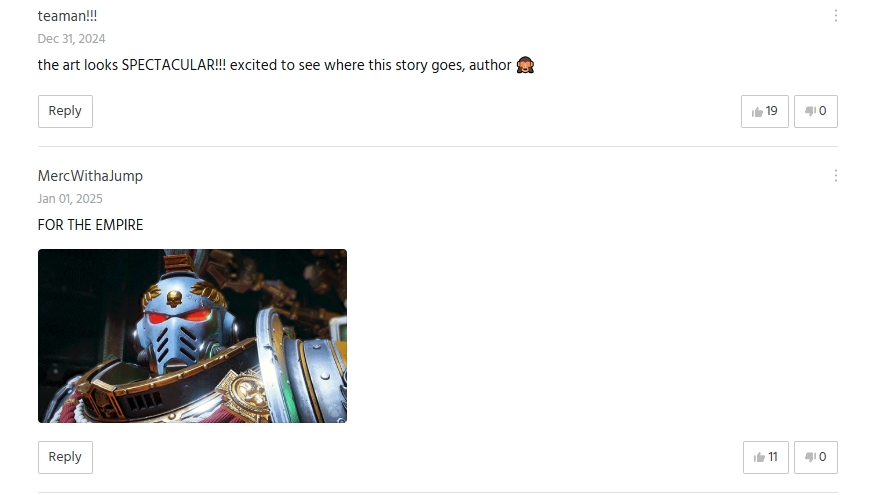Click 'excited to see where this story goes' text
This screenshot has width=877, height=495.
347,65
